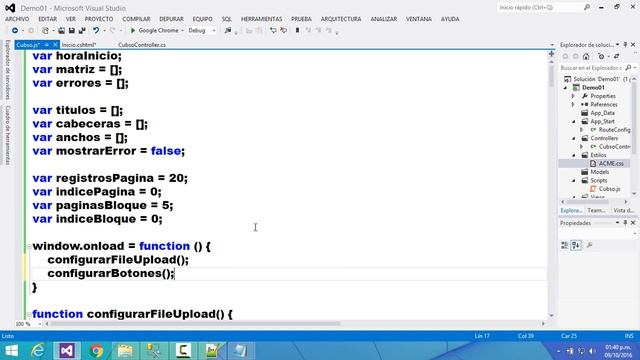This screenshot has width=640, height=360.
Task: Switch to the Vista de clases tab
Action: [624, 211]
